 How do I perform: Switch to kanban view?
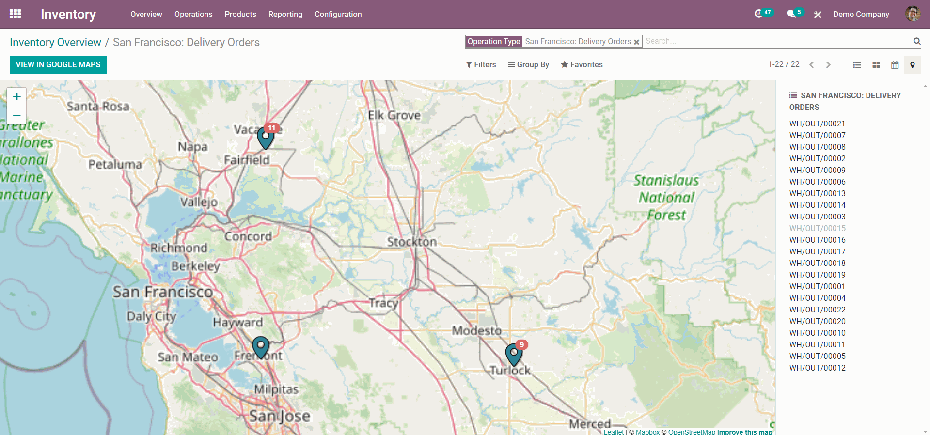[x=876, y=65]
